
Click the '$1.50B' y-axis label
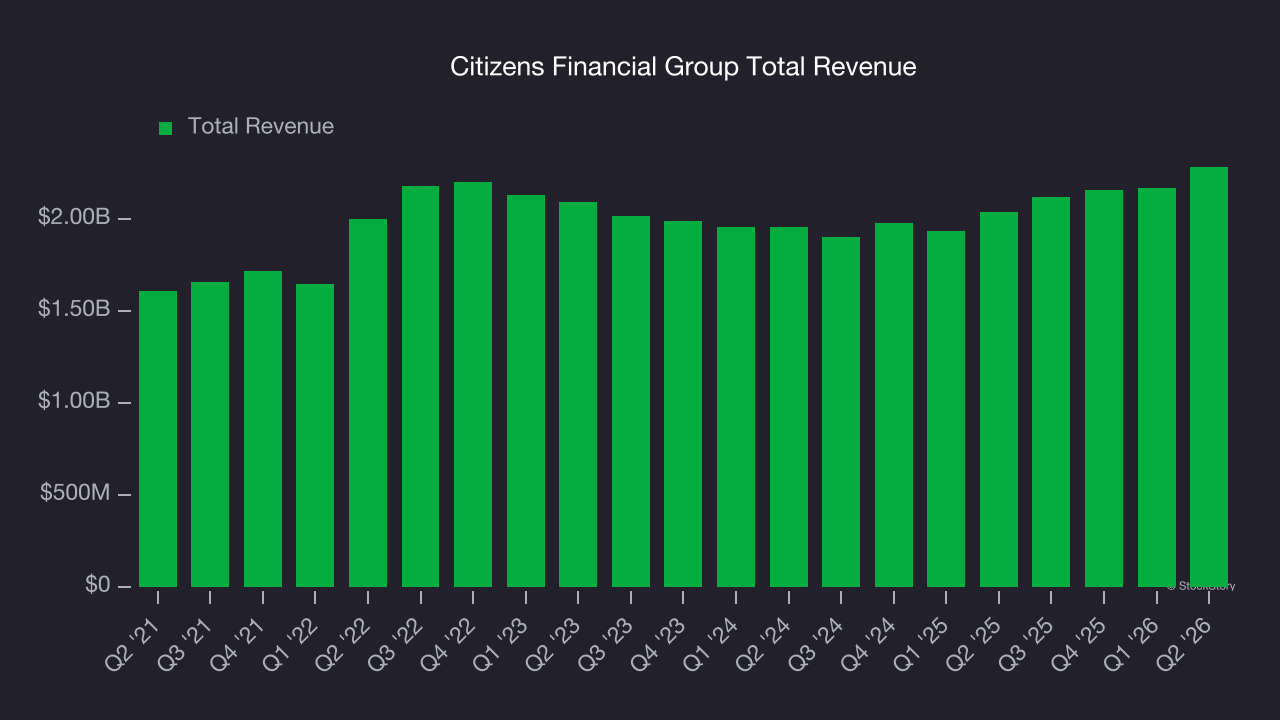73,310
